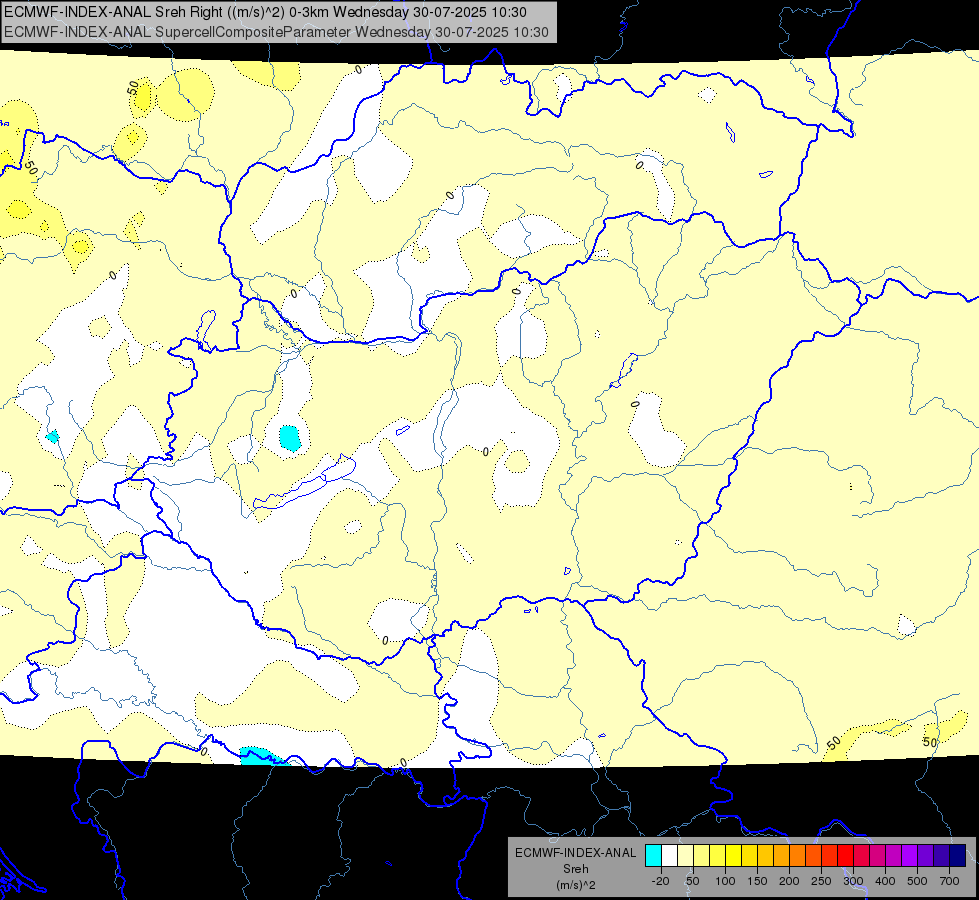
Task: Click the -20 legend scale label
Action: coord(661,881)
